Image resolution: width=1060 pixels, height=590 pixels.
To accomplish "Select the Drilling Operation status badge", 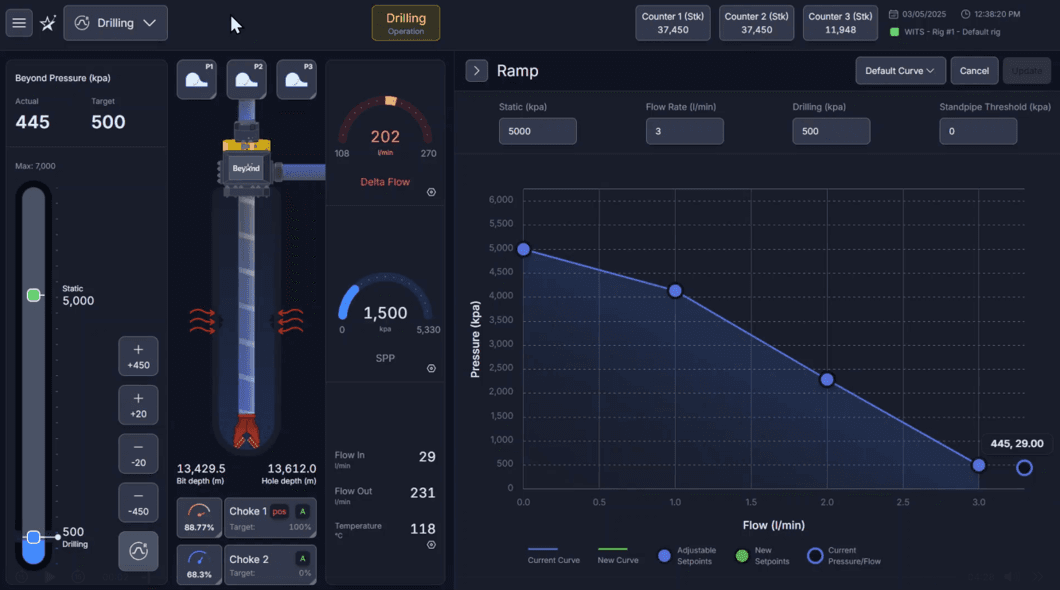I will [405, 22].
